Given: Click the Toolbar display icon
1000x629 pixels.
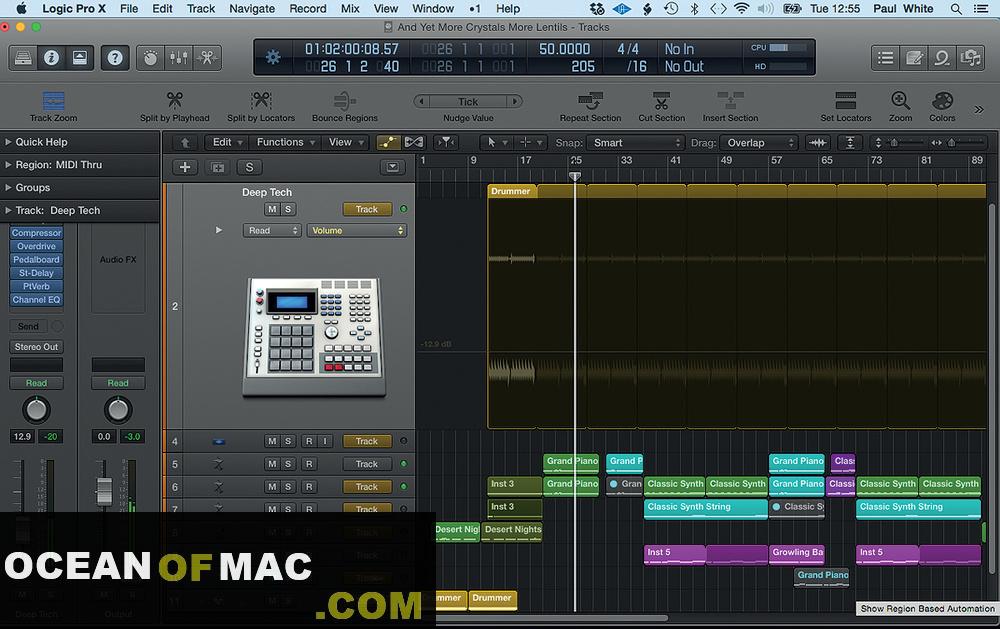Looking at the screenshot, I should [80, 58].
